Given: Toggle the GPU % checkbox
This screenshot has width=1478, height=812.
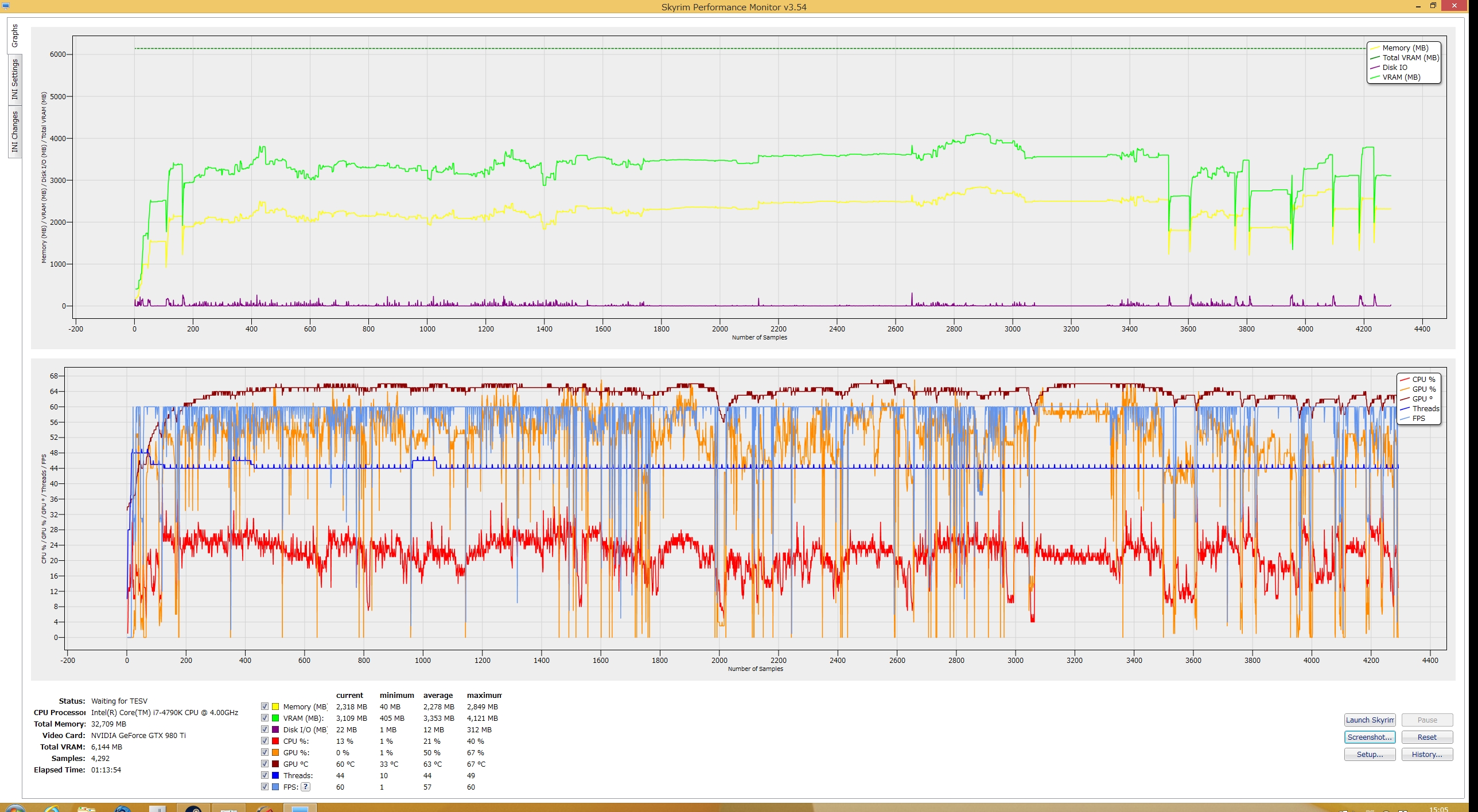Looking at the screenshot, I should [x=265, y=752].
